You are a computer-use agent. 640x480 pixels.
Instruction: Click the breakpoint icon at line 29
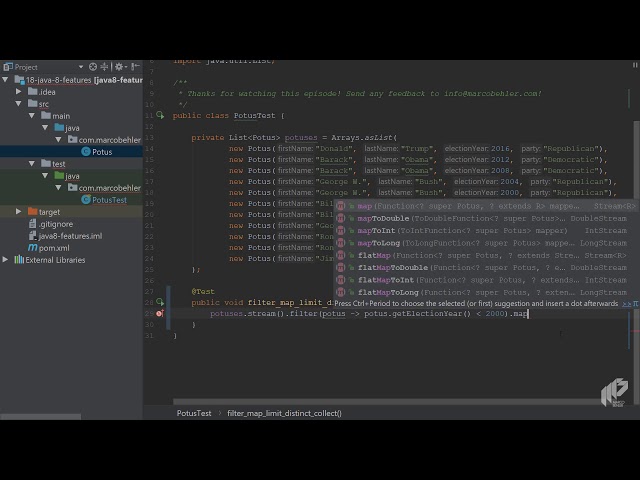(160, 313)
